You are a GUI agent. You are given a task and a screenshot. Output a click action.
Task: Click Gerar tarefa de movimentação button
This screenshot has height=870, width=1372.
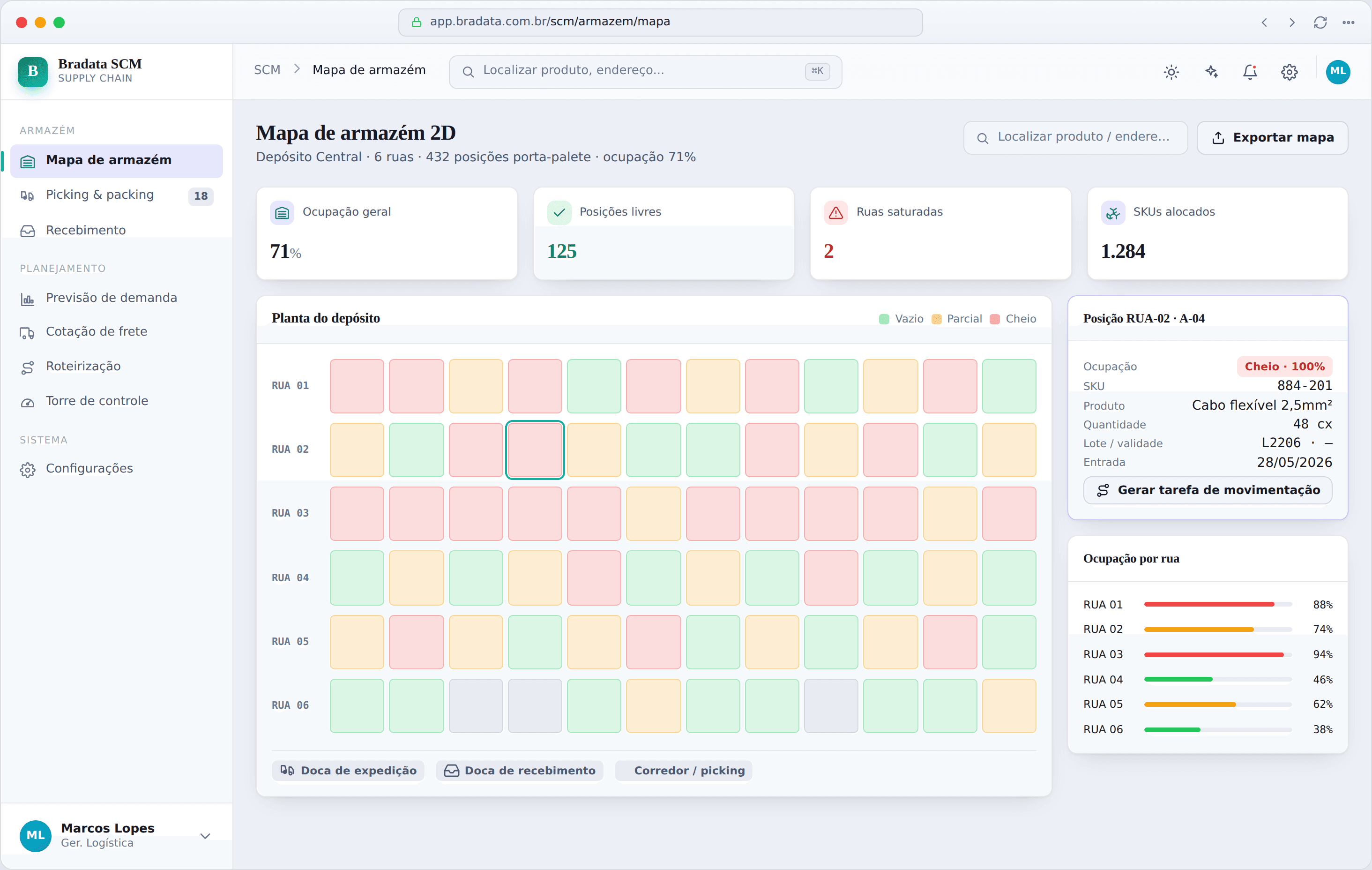[x=1208, y=490]
